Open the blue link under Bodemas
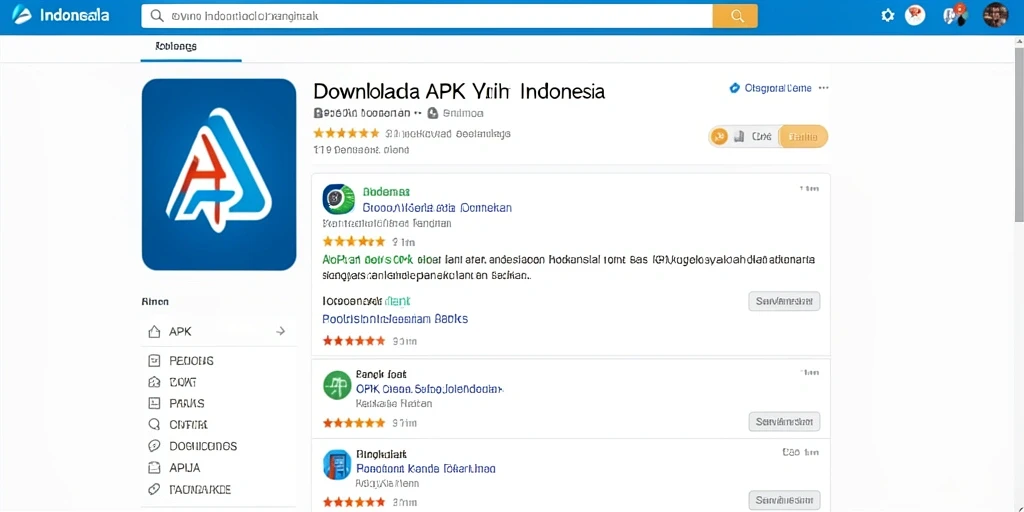Viewport: 1024px width, 512px height. [437, 208]
